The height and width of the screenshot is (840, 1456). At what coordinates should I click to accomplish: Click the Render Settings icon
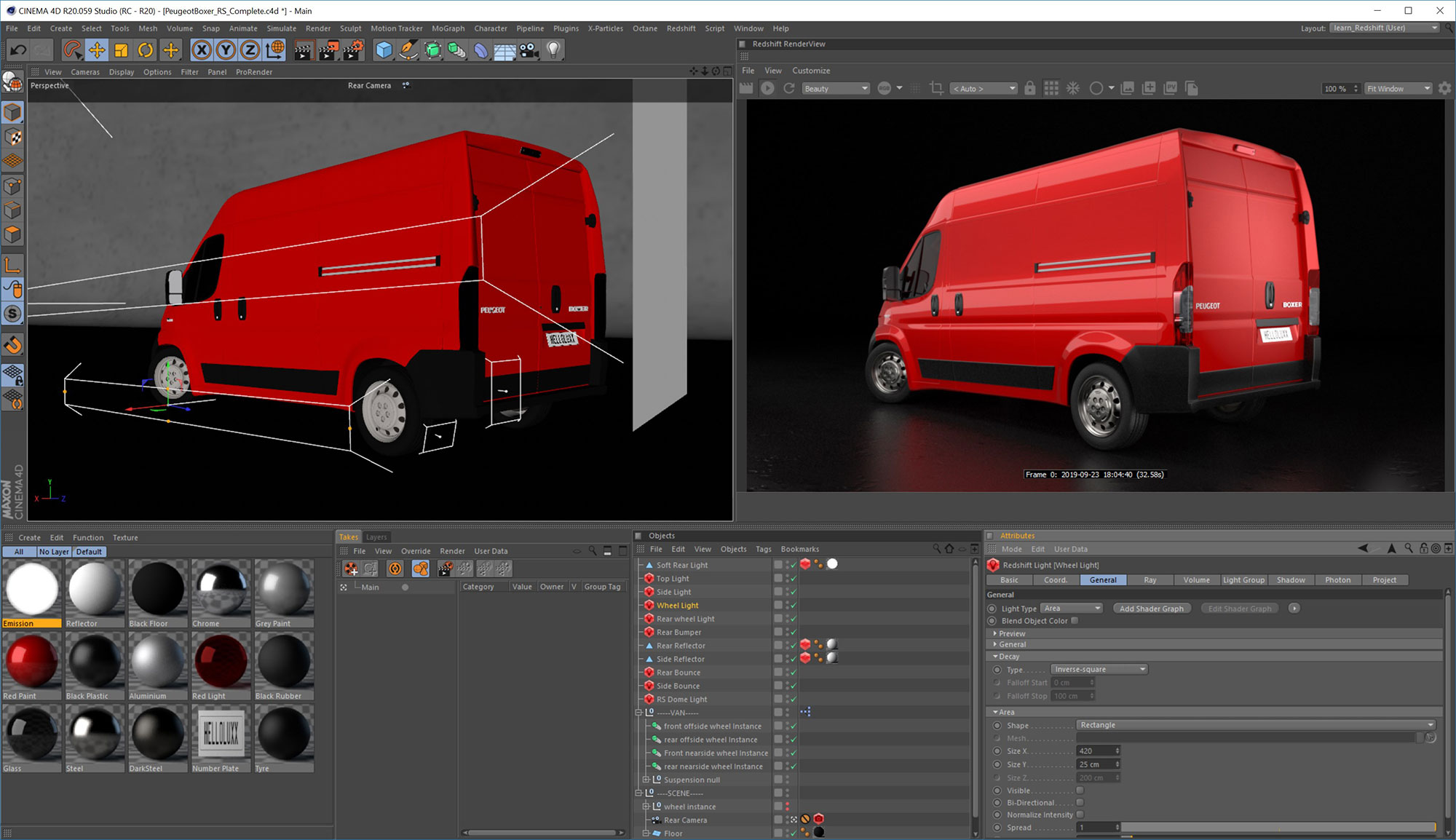(x=354, y=49)
